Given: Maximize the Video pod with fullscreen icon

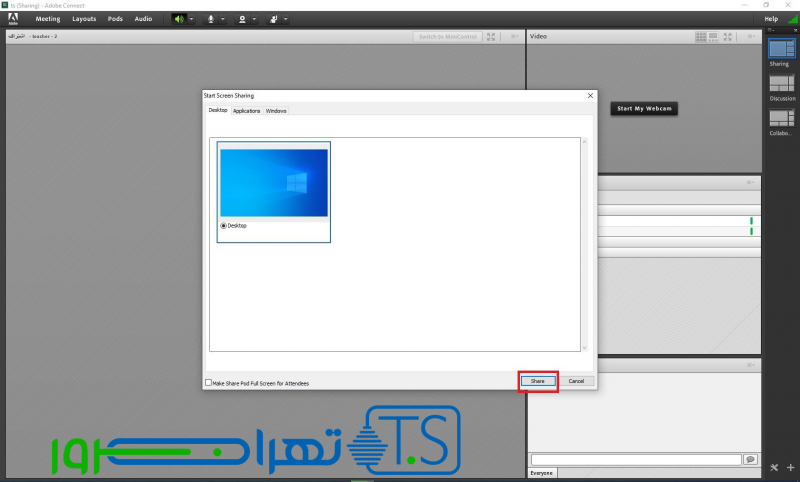Looking at the screenshot, I should point(731,36).
